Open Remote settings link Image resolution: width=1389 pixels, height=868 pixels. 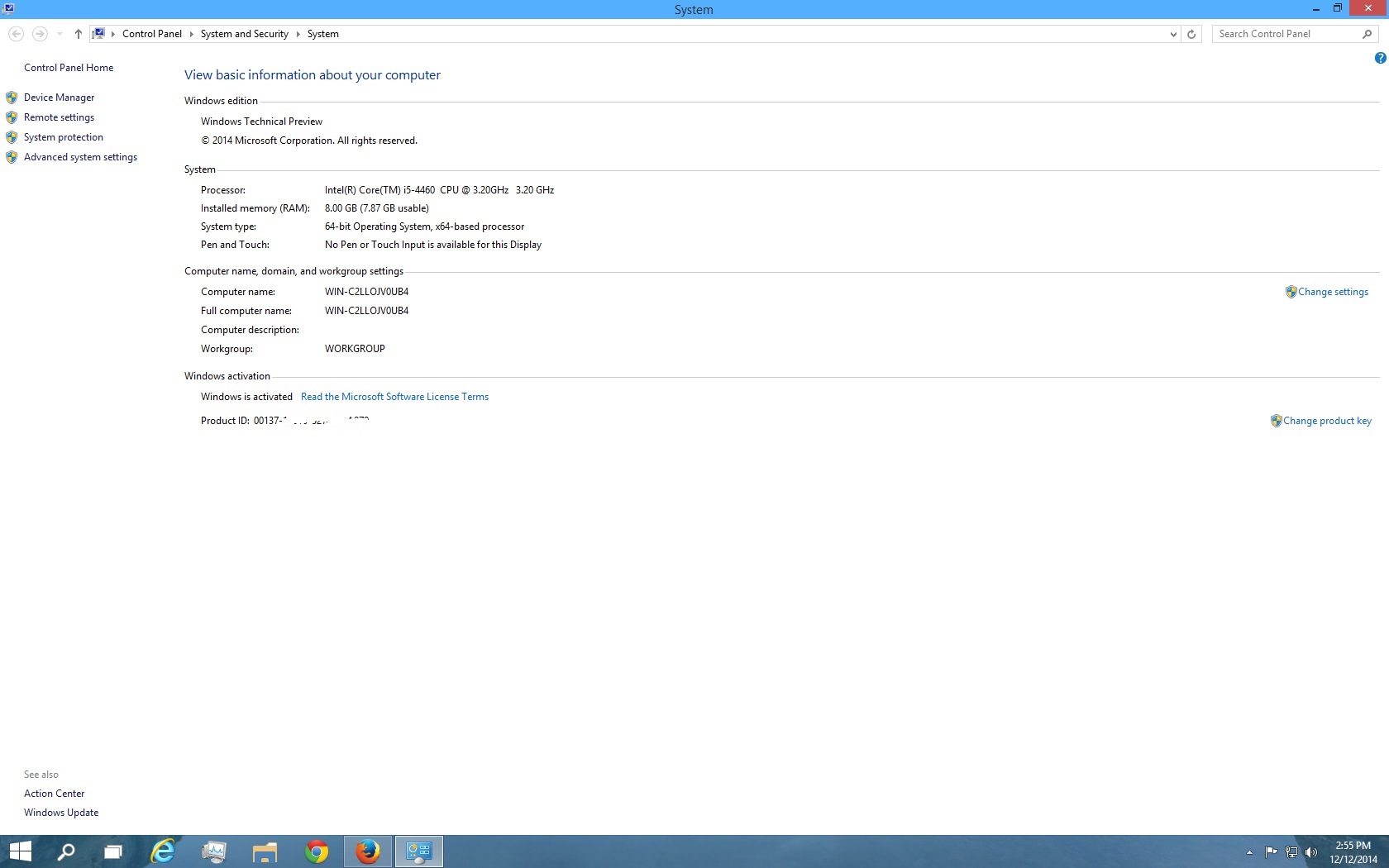(59, 117)
